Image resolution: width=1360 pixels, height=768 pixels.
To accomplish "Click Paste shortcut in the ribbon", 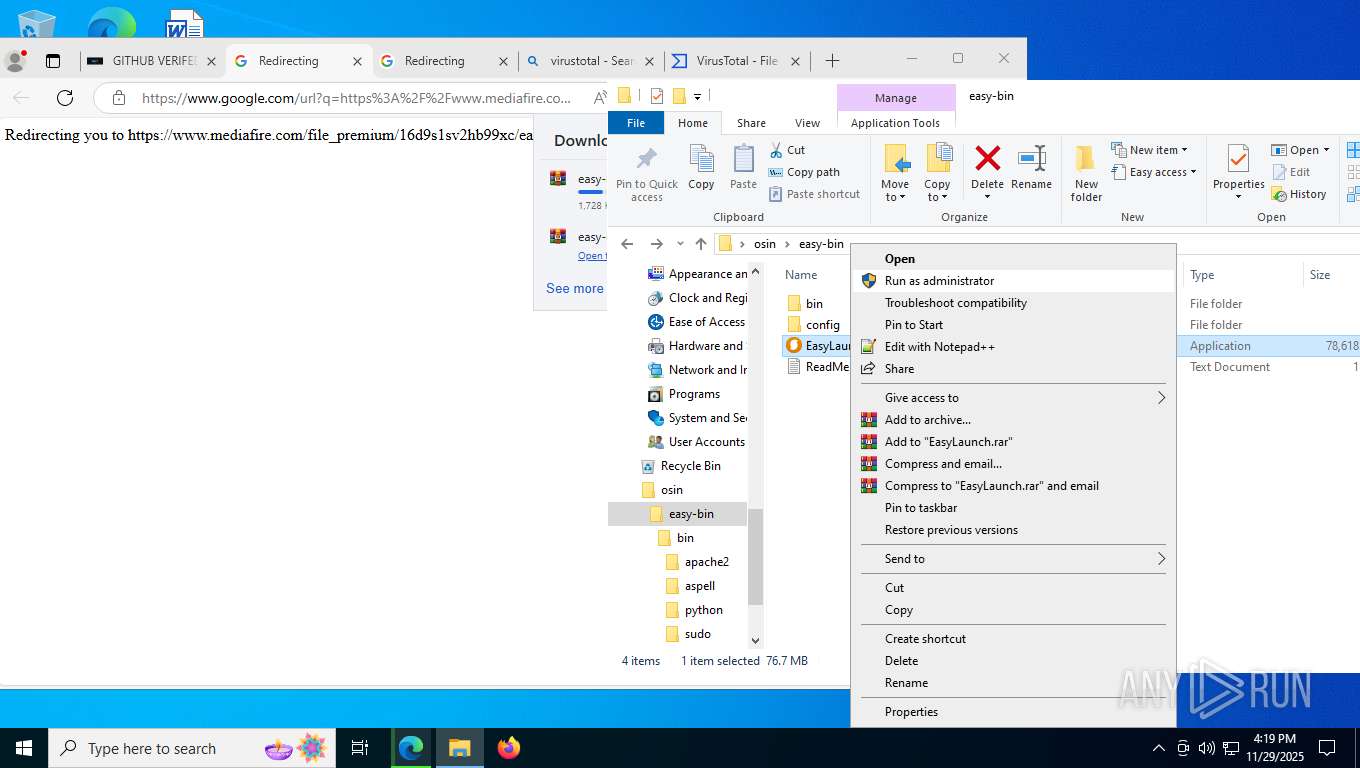I will coord(814,194).
